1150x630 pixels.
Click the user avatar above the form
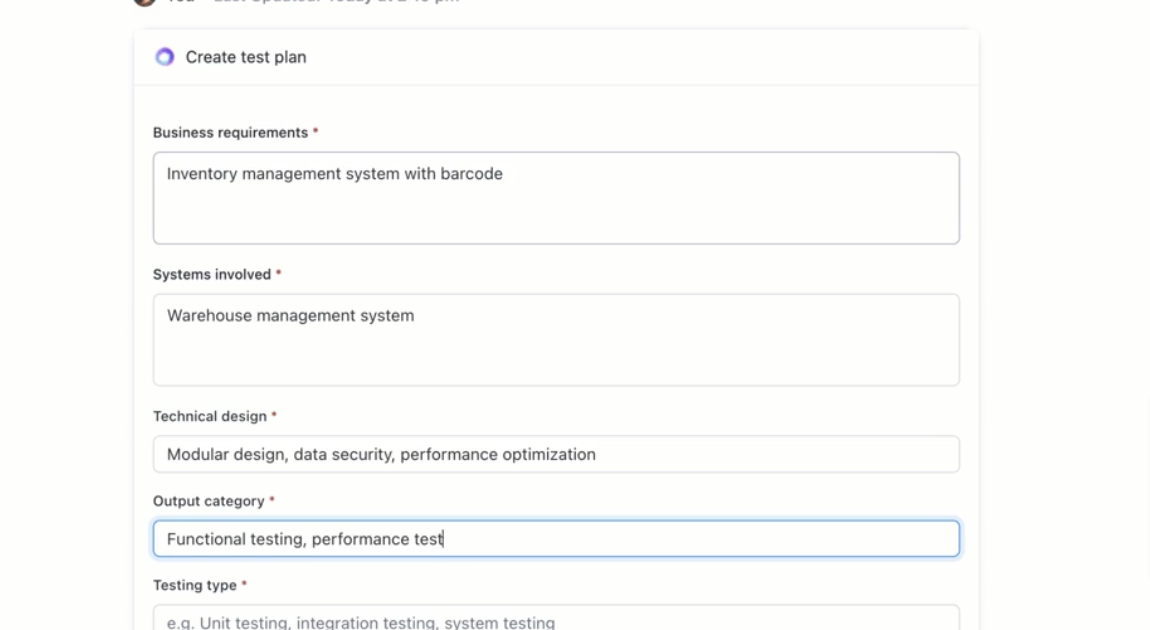(x=145, y=3)
